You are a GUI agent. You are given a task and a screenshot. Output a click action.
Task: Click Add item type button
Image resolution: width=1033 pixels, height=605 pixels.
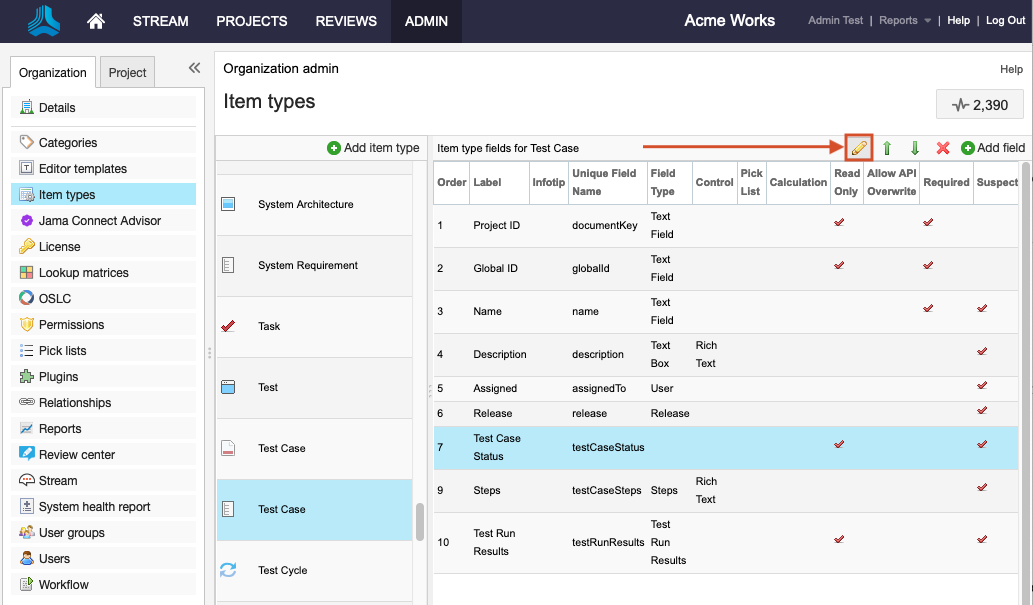[374, 148]
